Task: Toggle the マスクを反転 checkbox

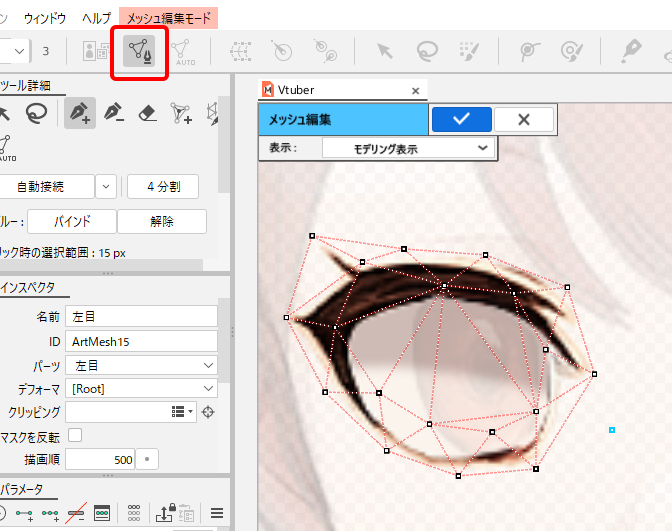Action: click(x=75, y=436)
